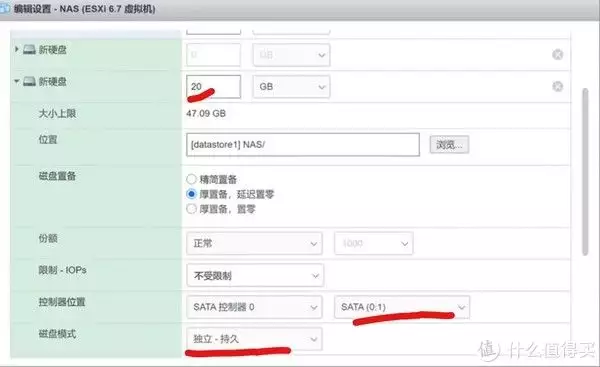Collapse the expanded 新硬盘 entry
600x367 pixels.
coord(16,81)
